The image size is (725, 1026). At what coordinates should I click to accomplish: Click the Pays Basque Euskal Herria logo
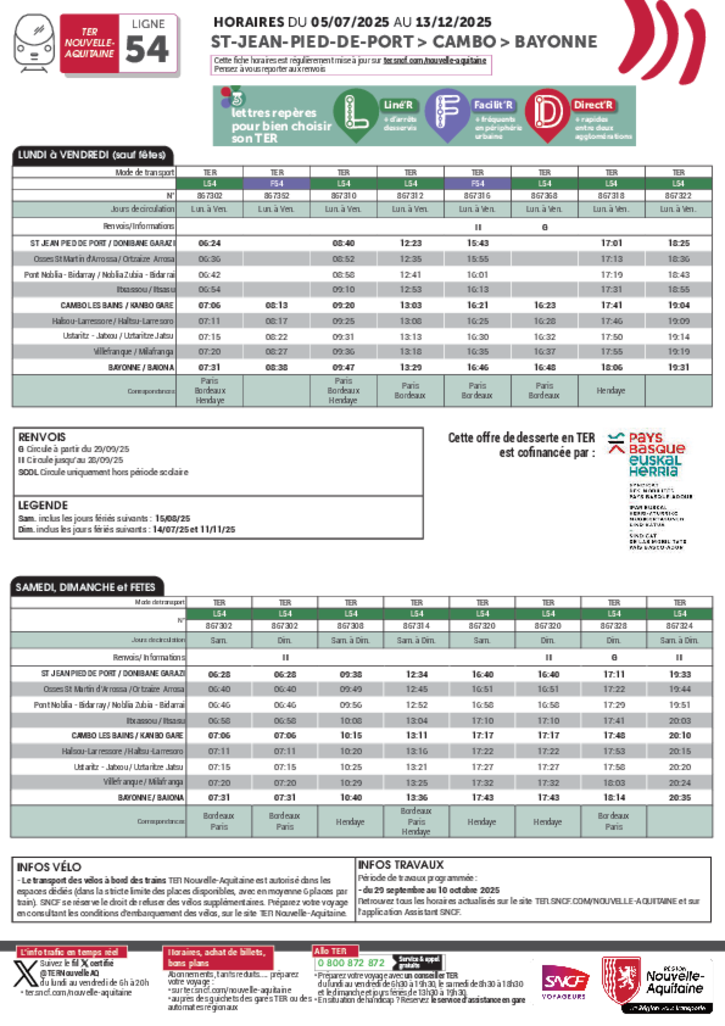pos(646,490)
